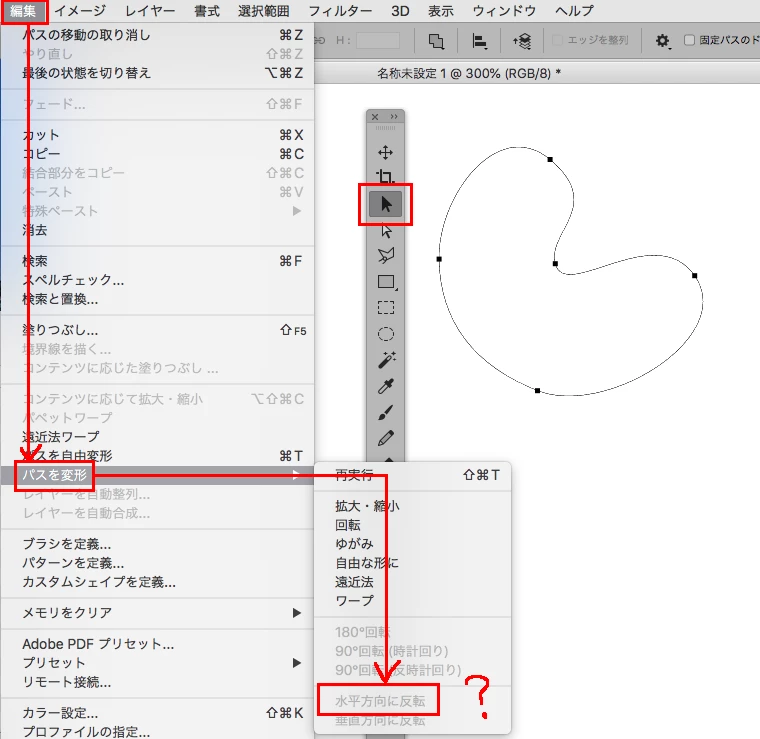Viewport: 760px width, 739px height.
Task: Choose カスタムシェイプを定義... menu entry
Action: click(158, 582)
